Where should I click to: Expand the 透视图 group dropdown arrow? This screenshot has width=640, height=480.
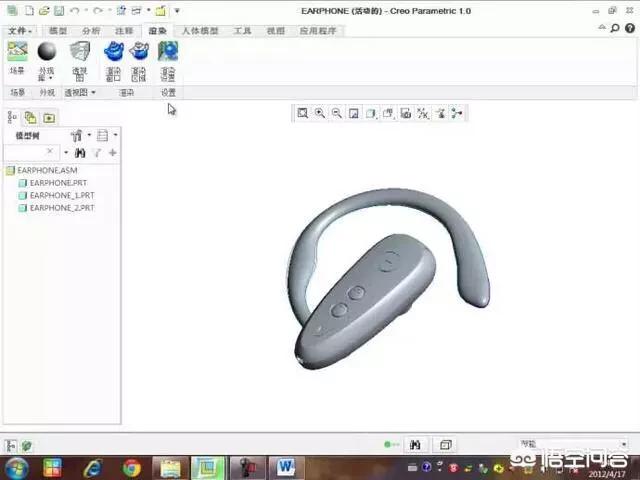pyautogui.click(x=94, y=92)
